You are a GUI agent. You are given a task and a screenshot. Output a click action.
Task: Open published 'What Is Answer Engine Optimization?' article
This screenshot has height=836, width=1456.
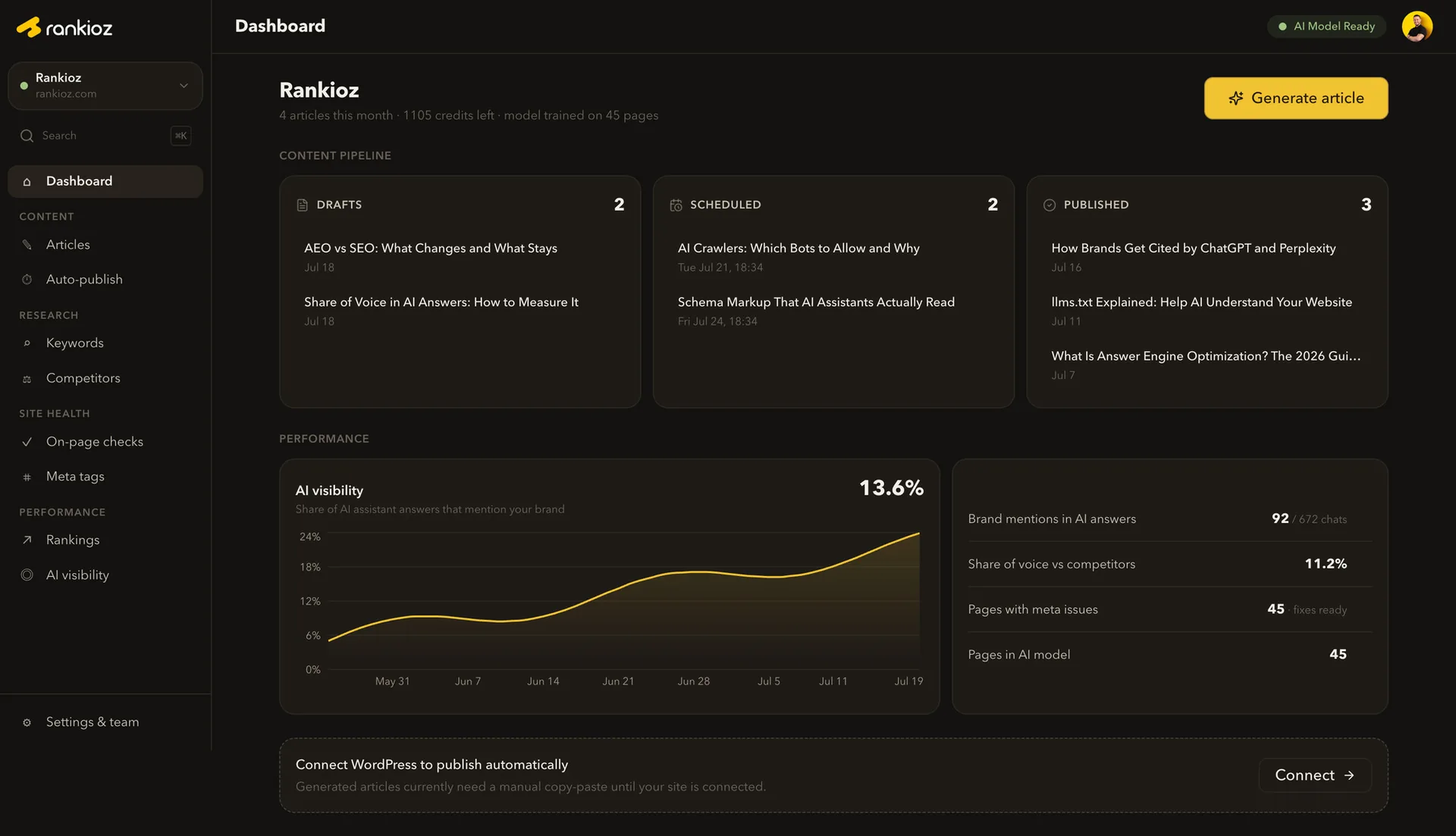click(x=1206, y=356)
